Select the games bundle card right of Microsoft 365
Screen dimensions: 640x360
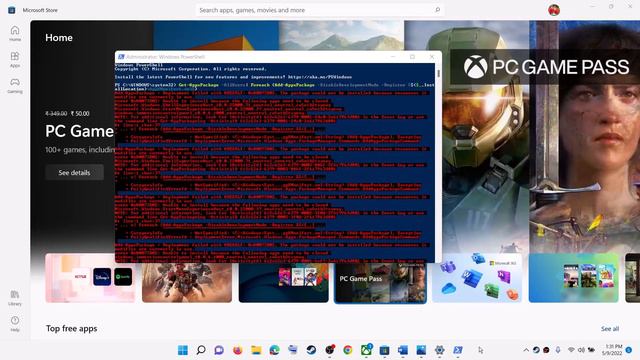coord(573,278)
